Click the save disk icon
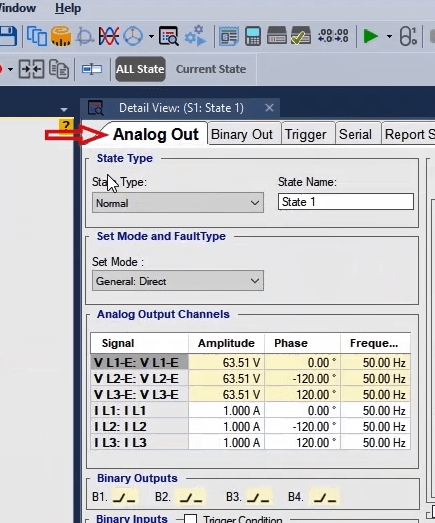 click(7, 36)
